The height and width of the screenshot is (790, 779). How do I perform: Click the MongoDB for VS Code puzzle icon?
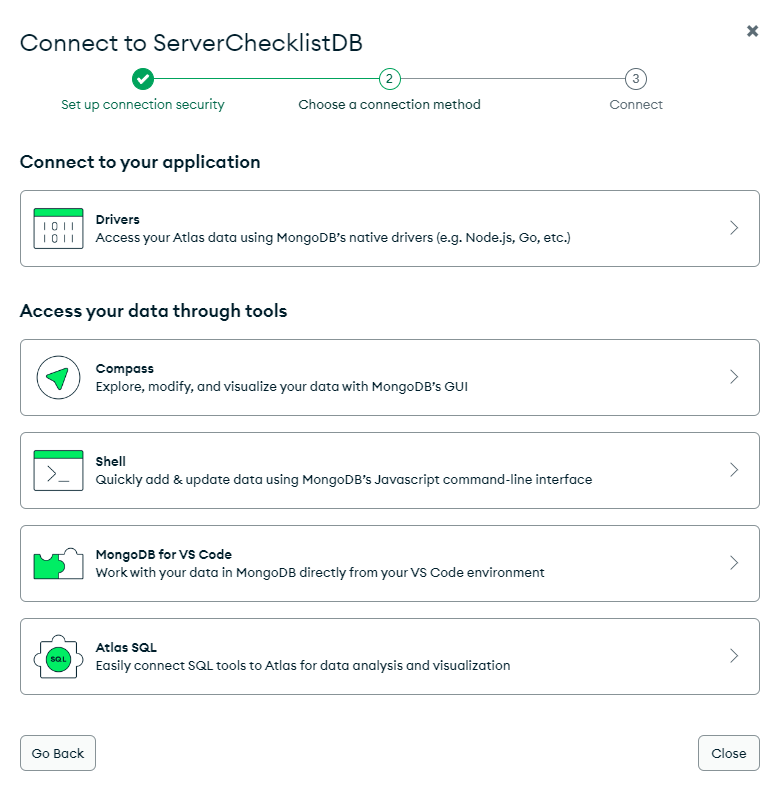(58, 564)
